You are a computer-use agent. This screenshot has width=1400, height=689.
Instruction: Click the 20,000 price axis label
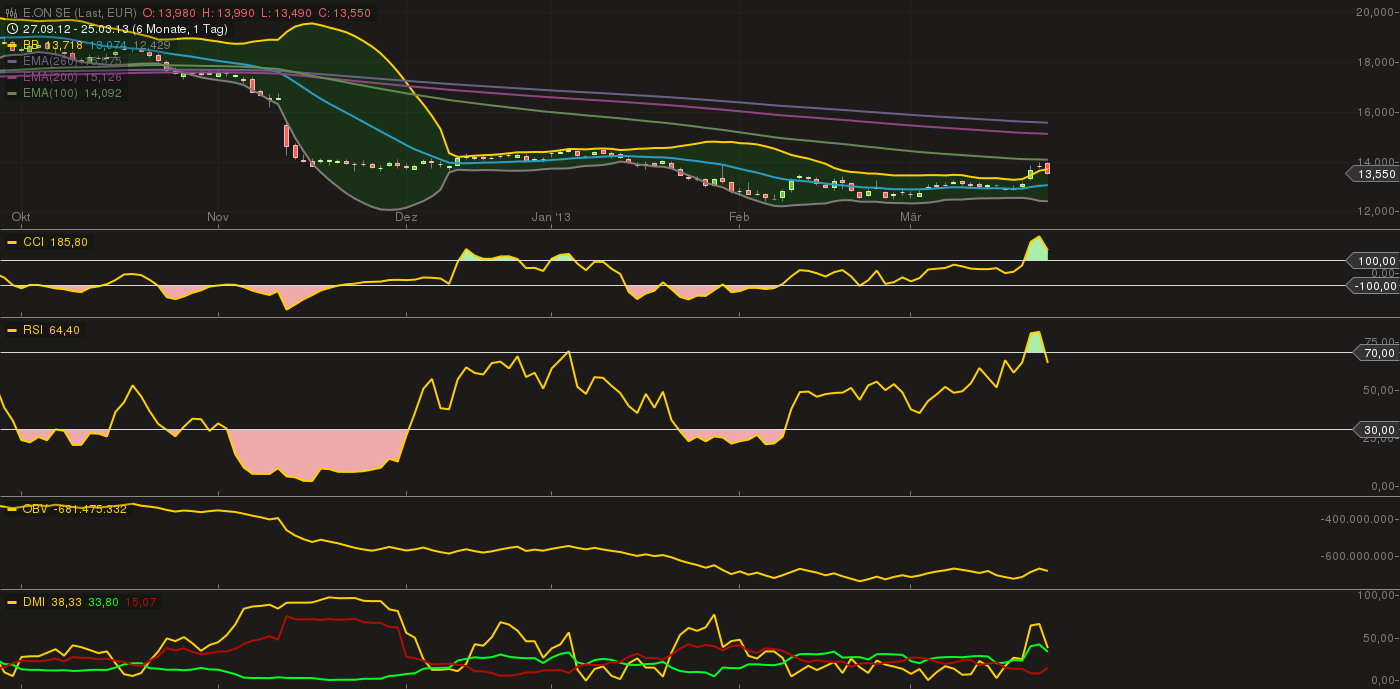[x=1374, y=12]
